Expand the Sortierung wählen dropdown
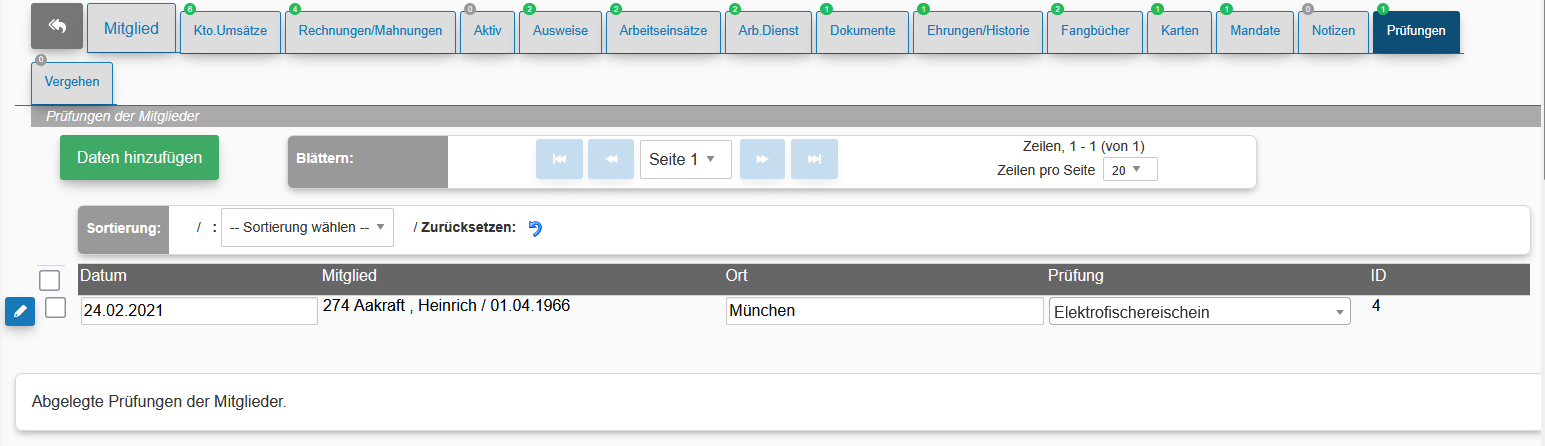The image size is (1545, 446). pos(308,227)
